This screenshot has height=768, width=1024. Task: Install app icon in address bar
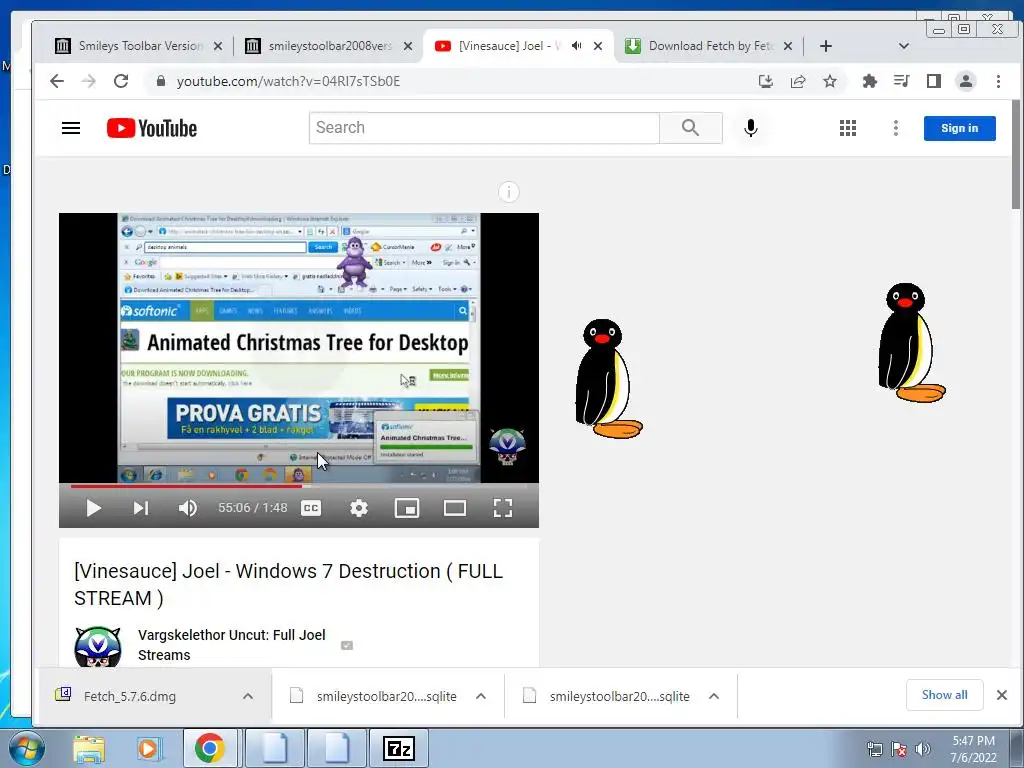[x=765, y=81]
